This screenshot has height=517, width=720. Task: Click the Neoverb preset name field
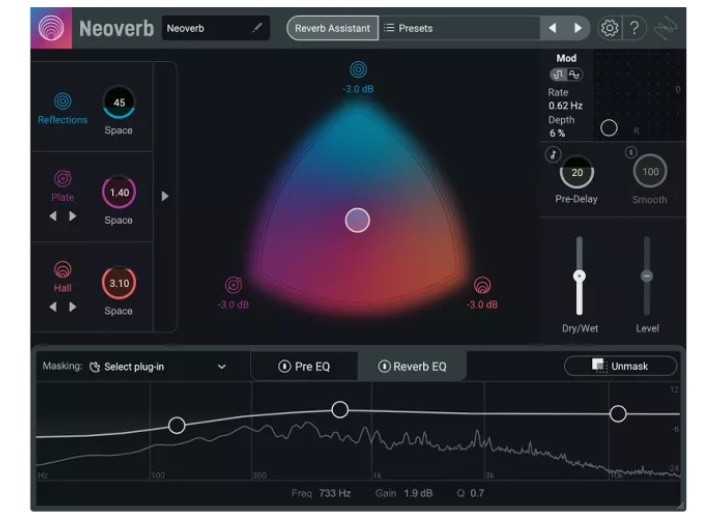pyautogui.click(x=215, y=28)
